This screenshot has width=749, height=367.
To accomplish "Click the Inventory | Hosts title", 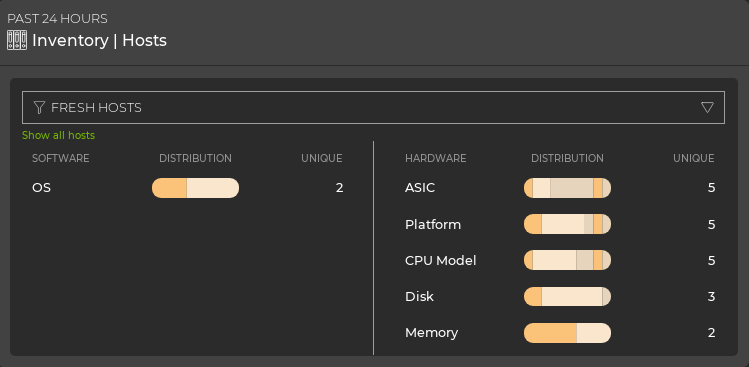I will [99, 41].
